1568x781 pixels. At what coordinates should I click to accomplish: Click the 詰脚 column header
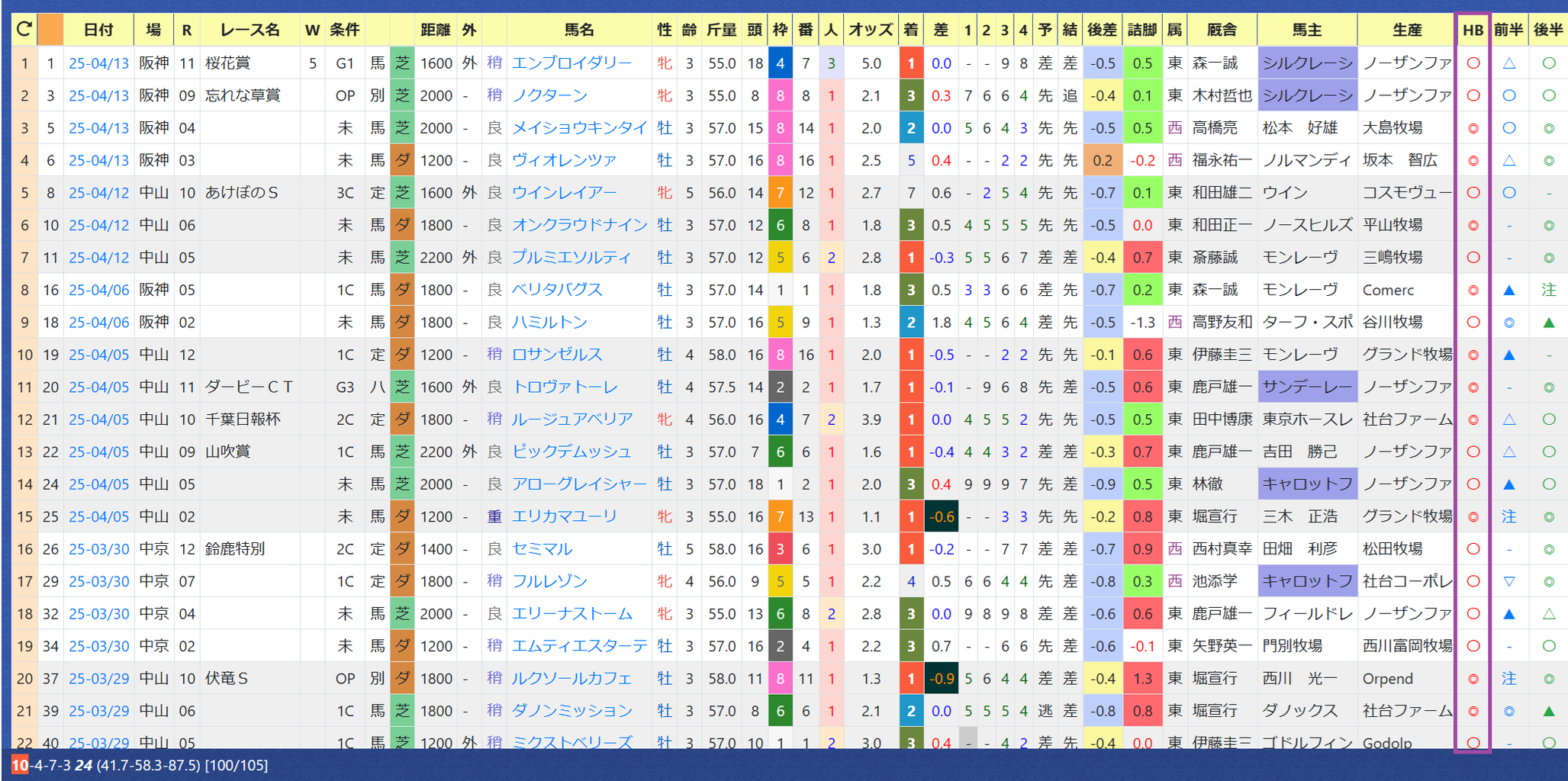coord(1142,30)
